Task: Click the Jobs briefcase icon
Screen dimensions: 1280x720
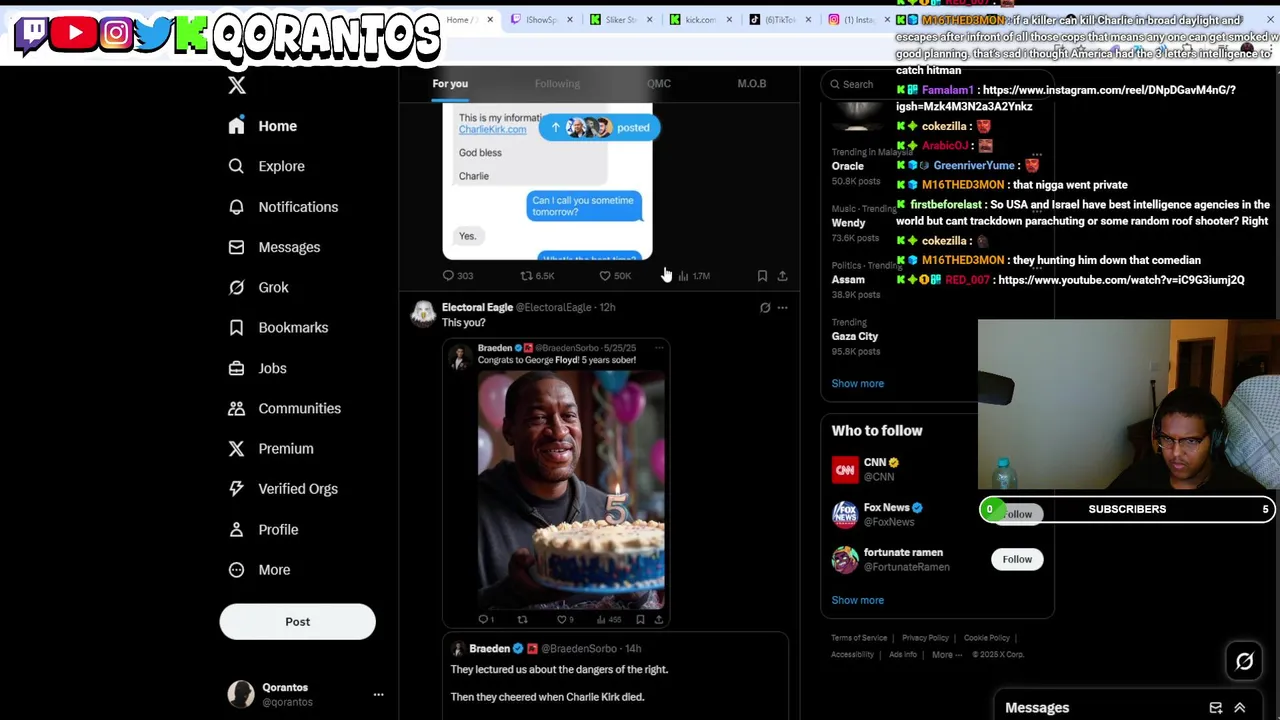Action: (x=236, y=368)
